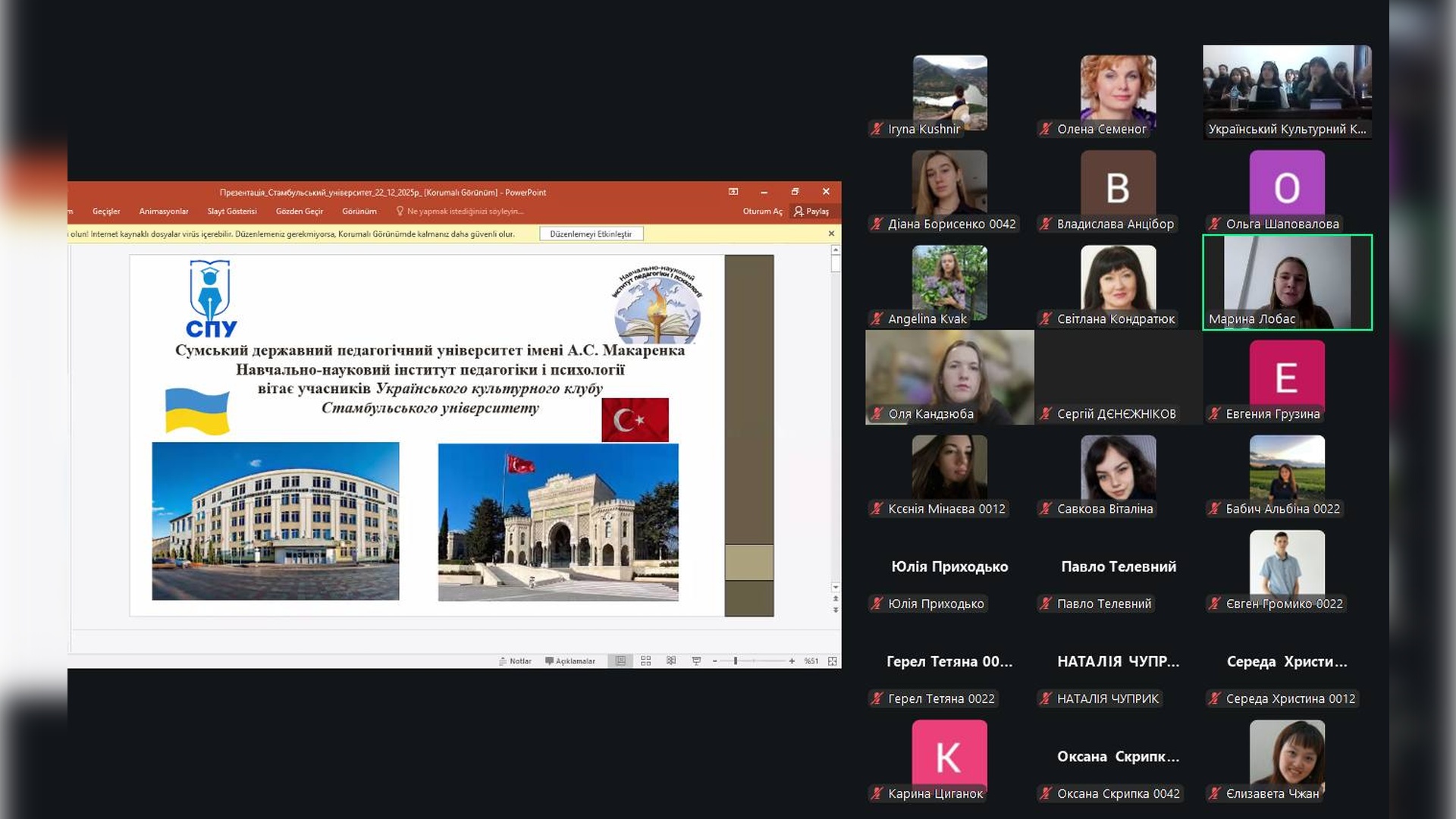Start slideshow from status bar icon
Viewport: 1456px width, 819px height.
696,661
